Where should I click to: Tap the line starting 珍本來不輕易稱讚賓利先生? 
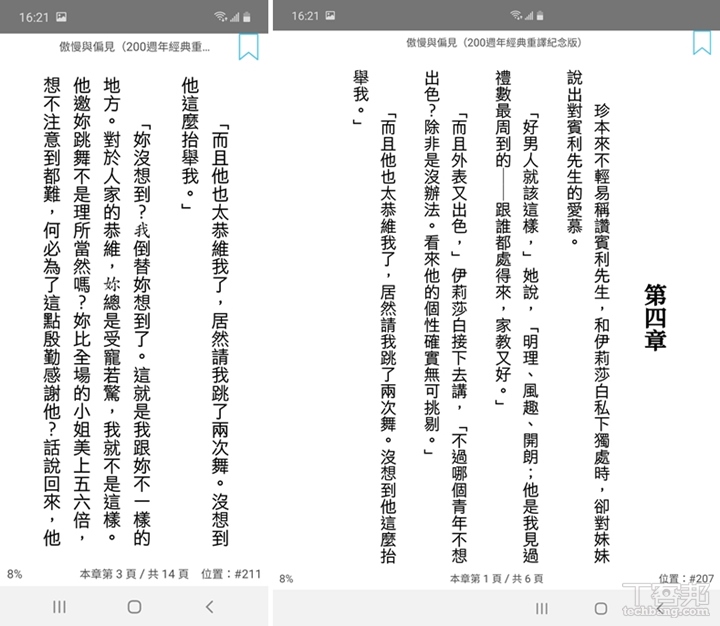[x=602, y=333]
